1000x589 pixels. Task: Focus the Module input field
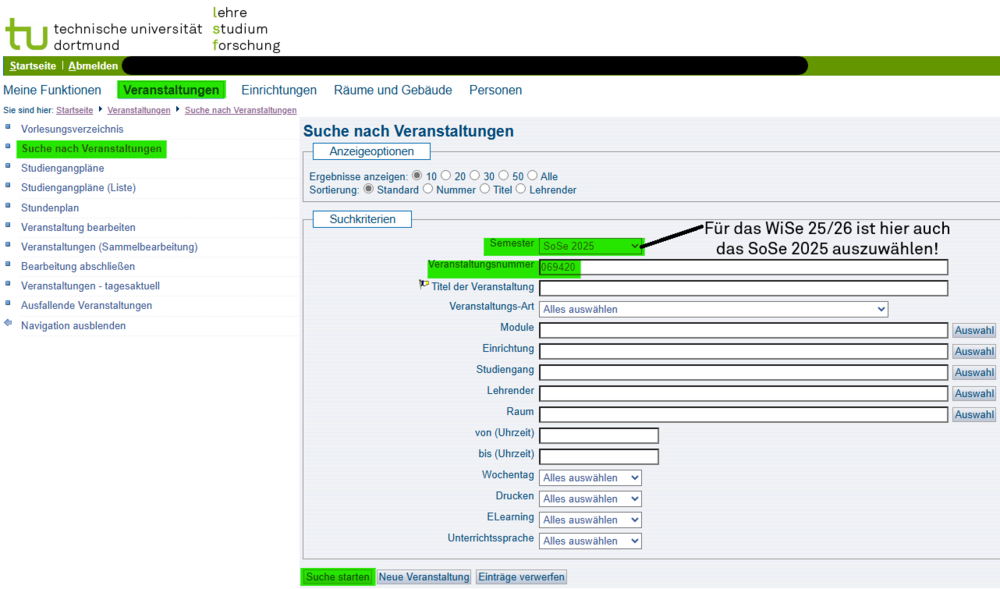(x=744, y=330)
